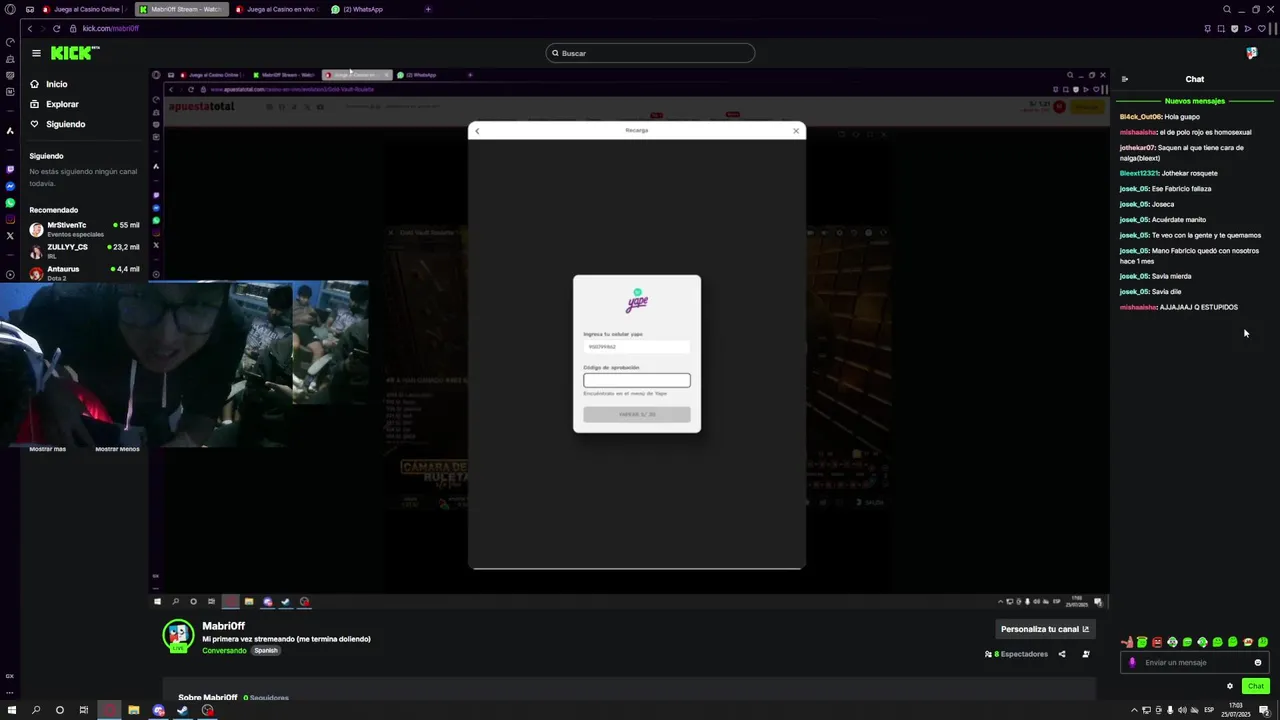Image resolution: width=1280 pixels, height=720 pixels.
Task: Share the stream with share icon
Action: [x=1062, y=654]
